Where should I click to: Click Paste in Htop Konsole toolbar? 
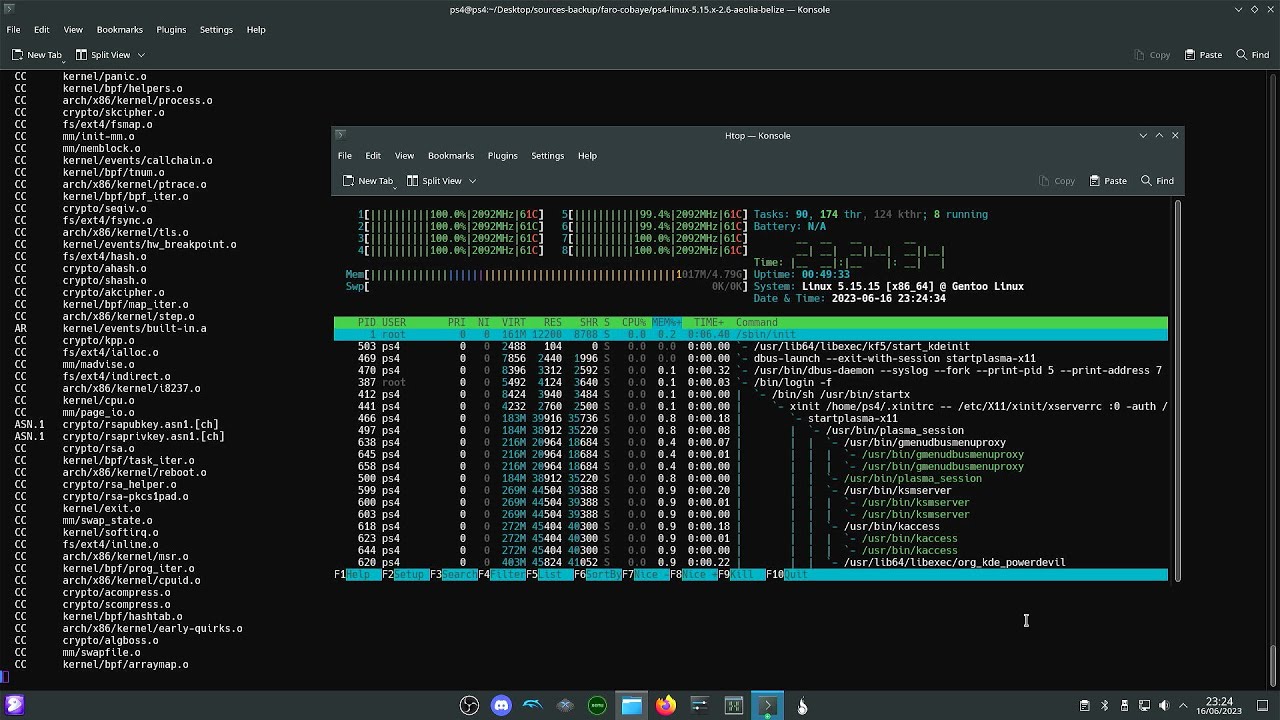click(1108, 181)
